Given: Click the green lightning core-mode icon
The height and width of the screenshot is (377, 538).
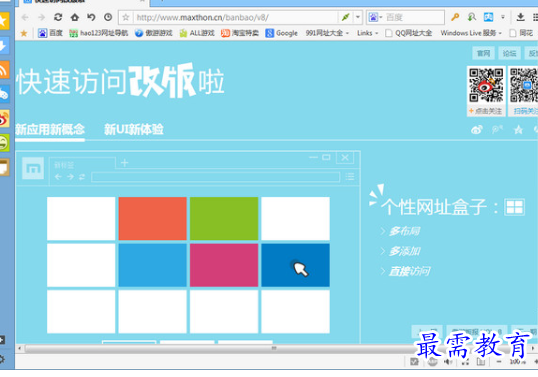Looking at the screenshot, I should click(x=346, y=17).
